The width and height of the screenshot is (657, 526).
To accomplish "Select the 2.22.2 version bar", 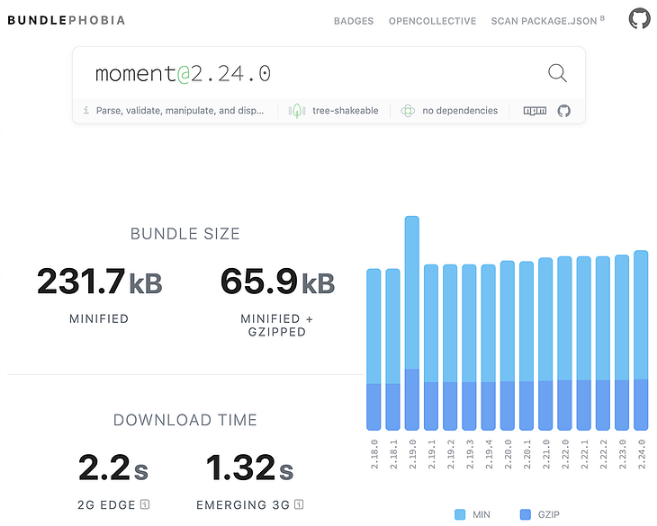I will (x=603, y=343).
